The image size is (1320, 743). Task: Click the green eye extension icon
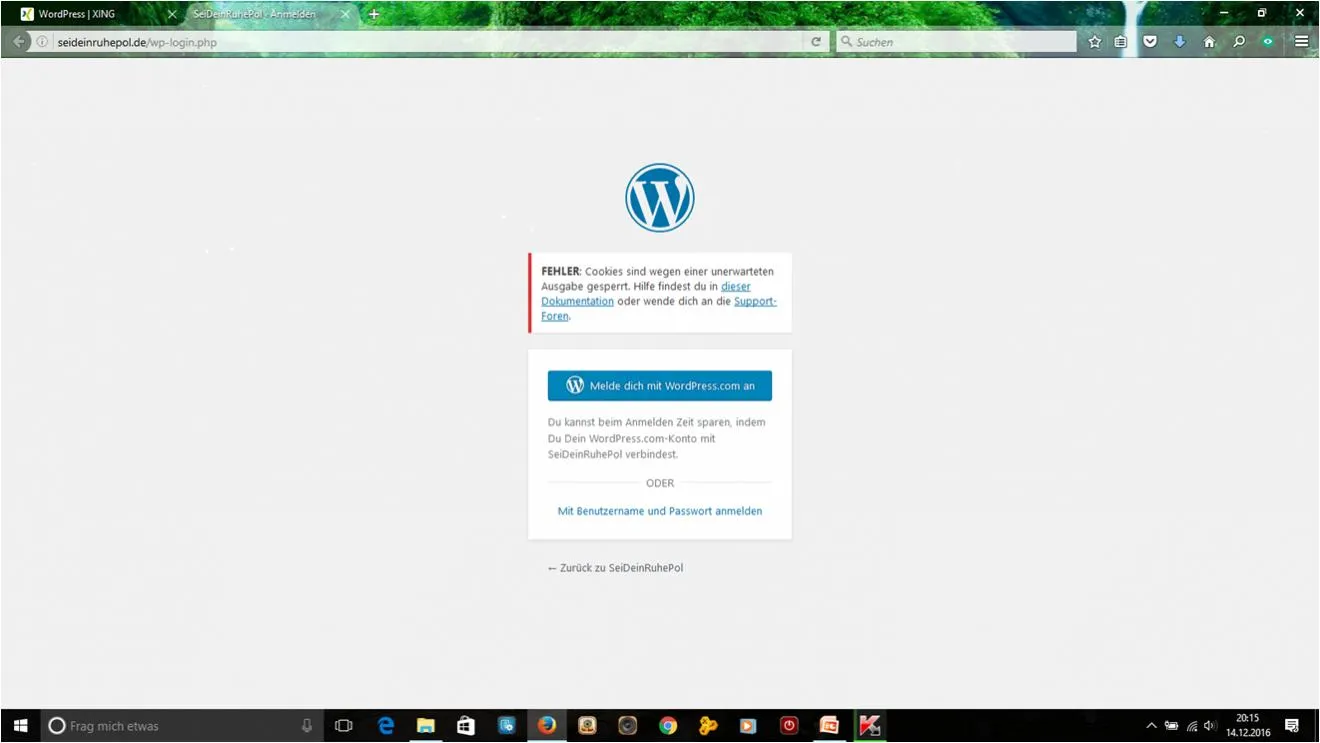point(1268,42)
